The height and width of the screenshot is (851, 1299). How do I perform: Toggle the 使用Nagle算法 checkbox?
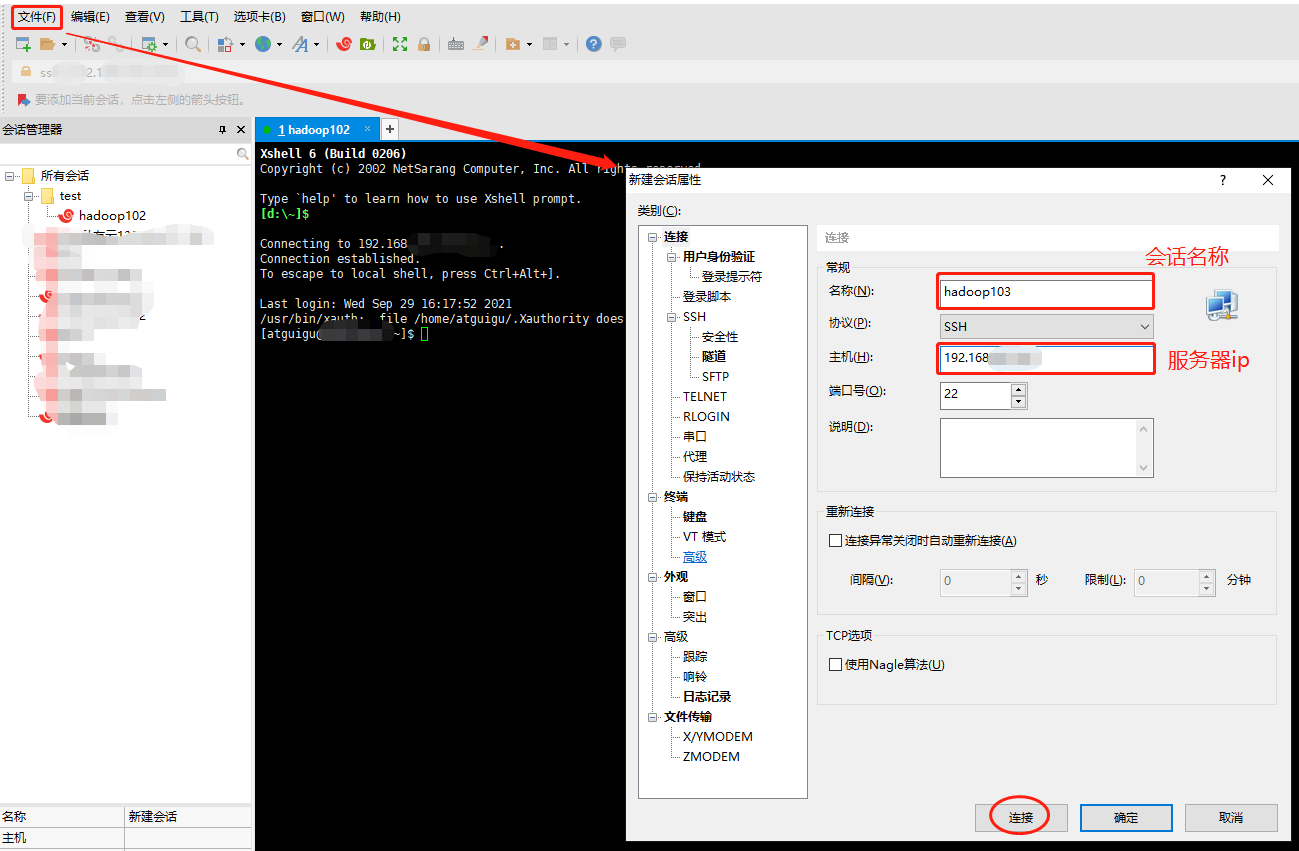click(x=836, y=665)
